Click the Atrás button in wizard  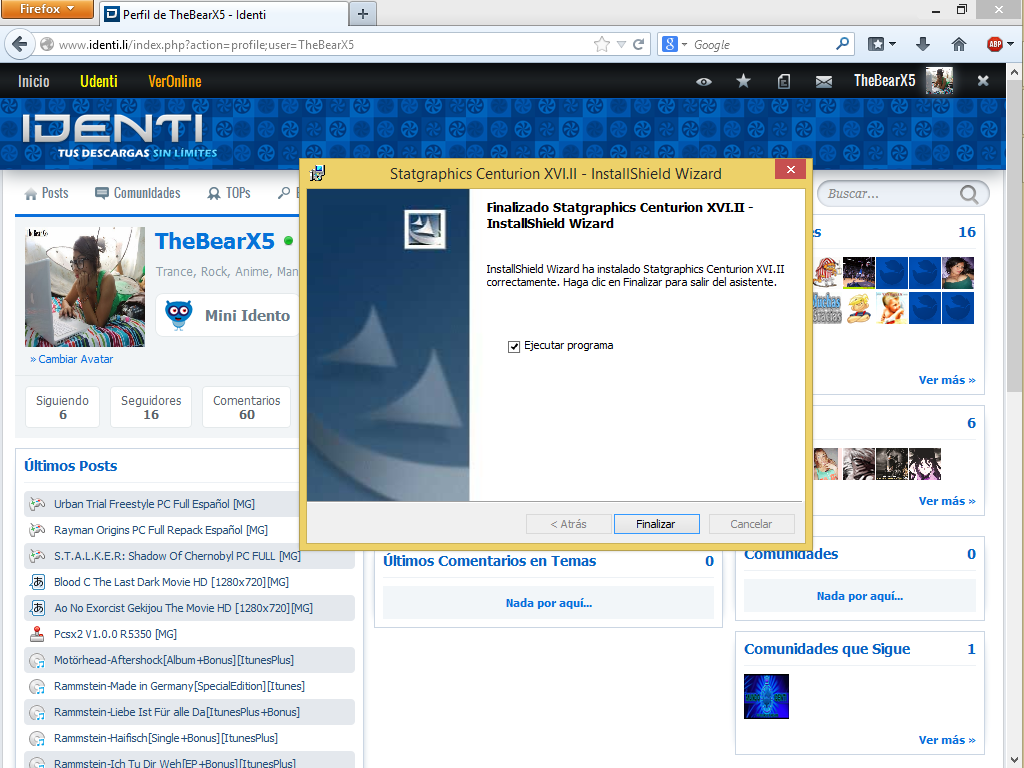[x=568, y=524]
